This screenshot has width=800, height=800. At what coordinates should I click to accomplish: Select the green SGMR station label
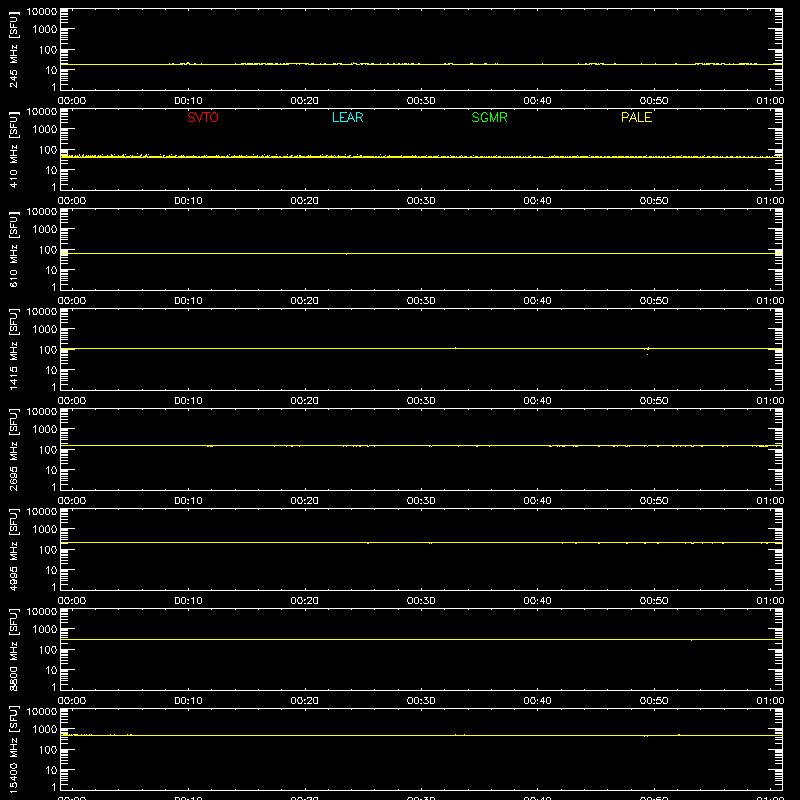click(x=489, y=117)
